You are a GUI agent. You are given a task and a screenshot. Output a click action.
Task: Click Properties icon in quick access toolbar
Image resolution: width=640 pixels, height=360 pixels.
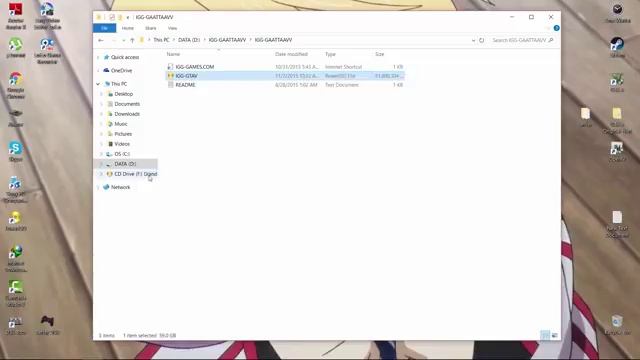tap(112, 17)
